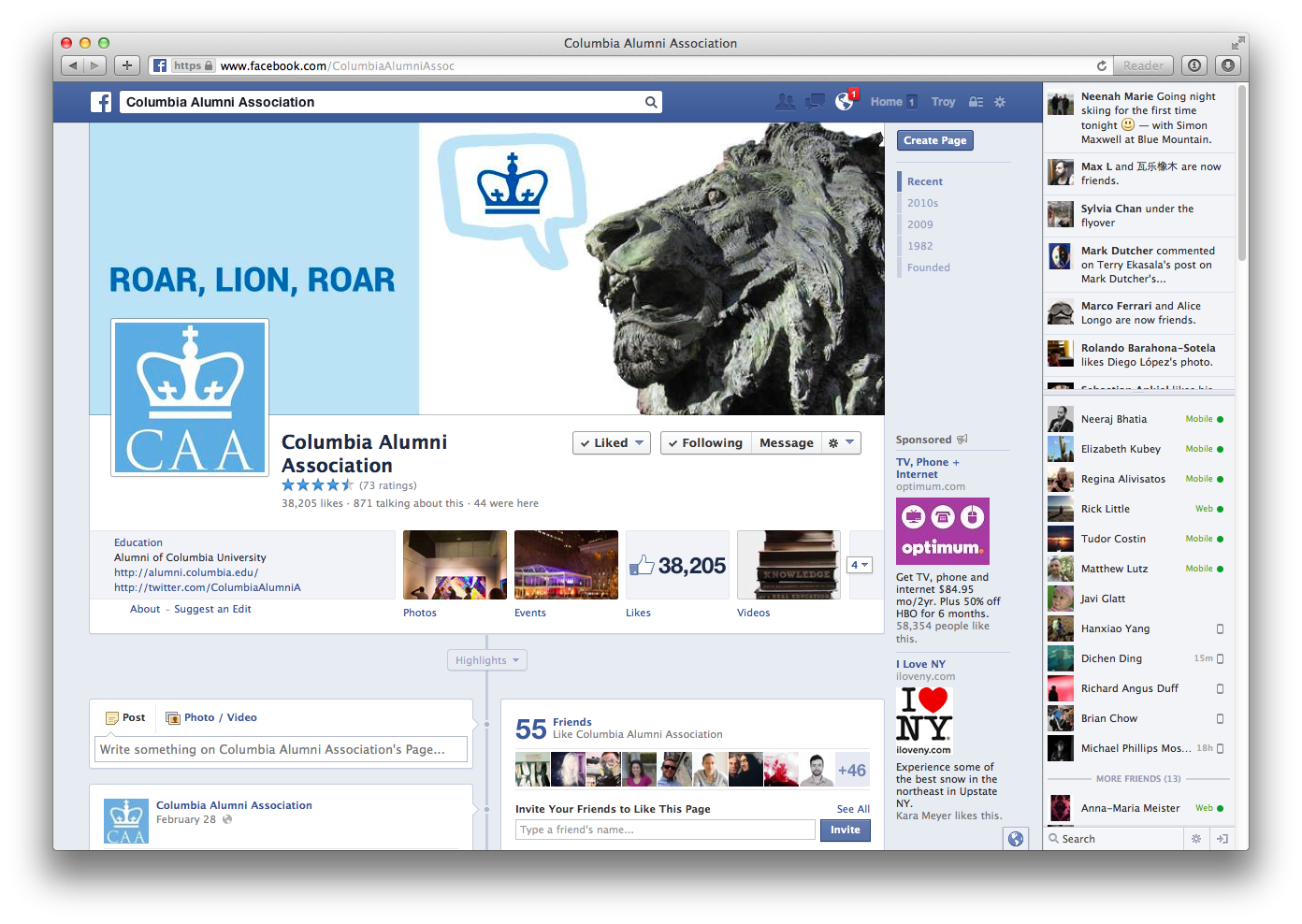Click the page scrollbar on right edge
Screen dimensions: 1302x924
coord(1242,173)
